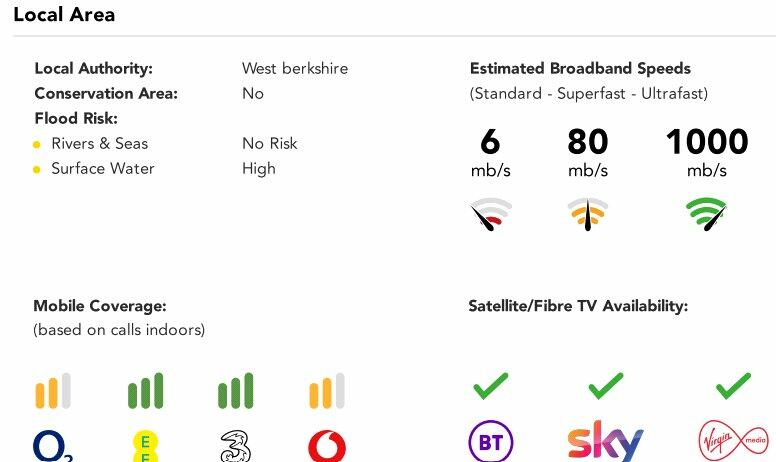Click the Vodafone network logo
776x462 pixels.
pos(327,446)
